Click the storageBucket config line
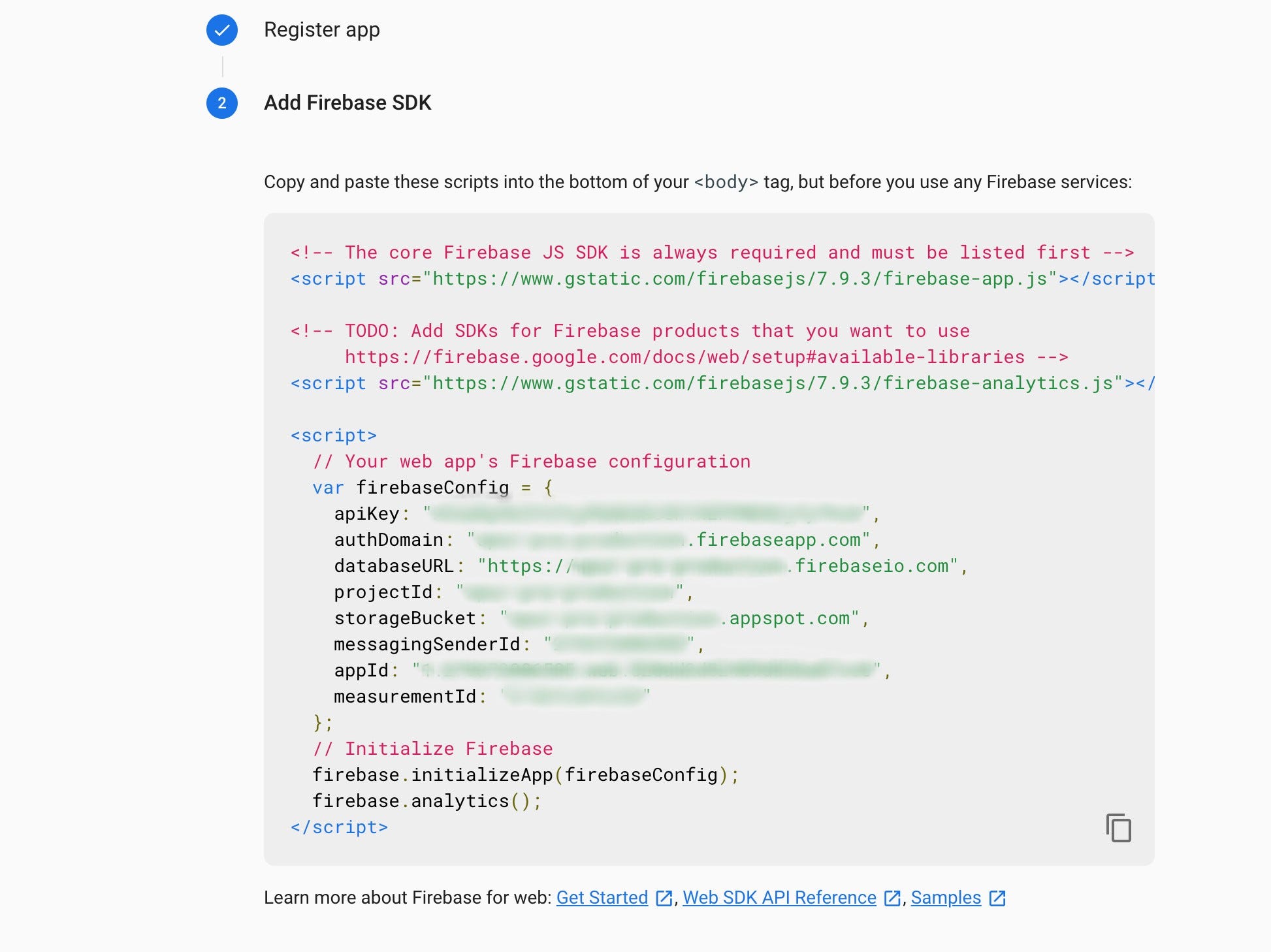The height and width of the screenshot is (952, 1271). pos(602,618)
